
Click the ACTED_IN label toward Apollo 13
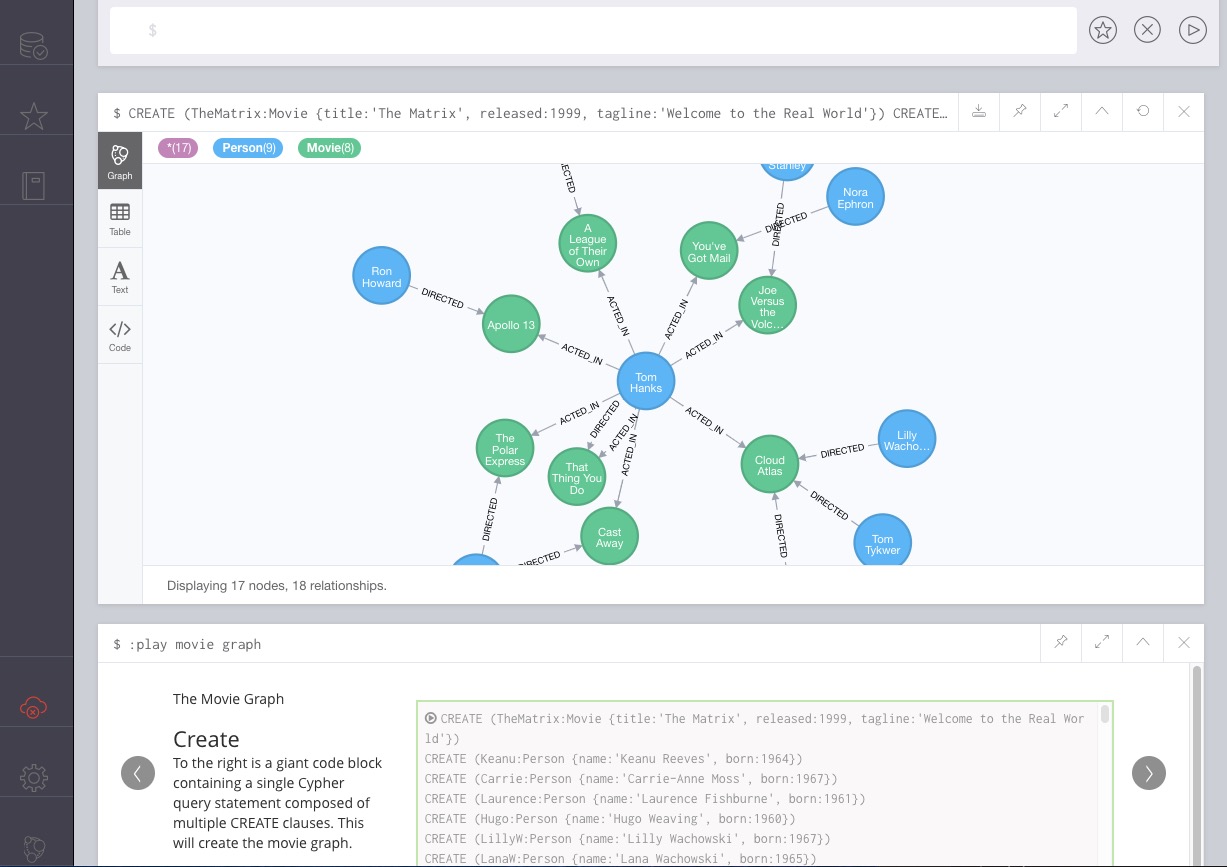click(x=582, y=354)
